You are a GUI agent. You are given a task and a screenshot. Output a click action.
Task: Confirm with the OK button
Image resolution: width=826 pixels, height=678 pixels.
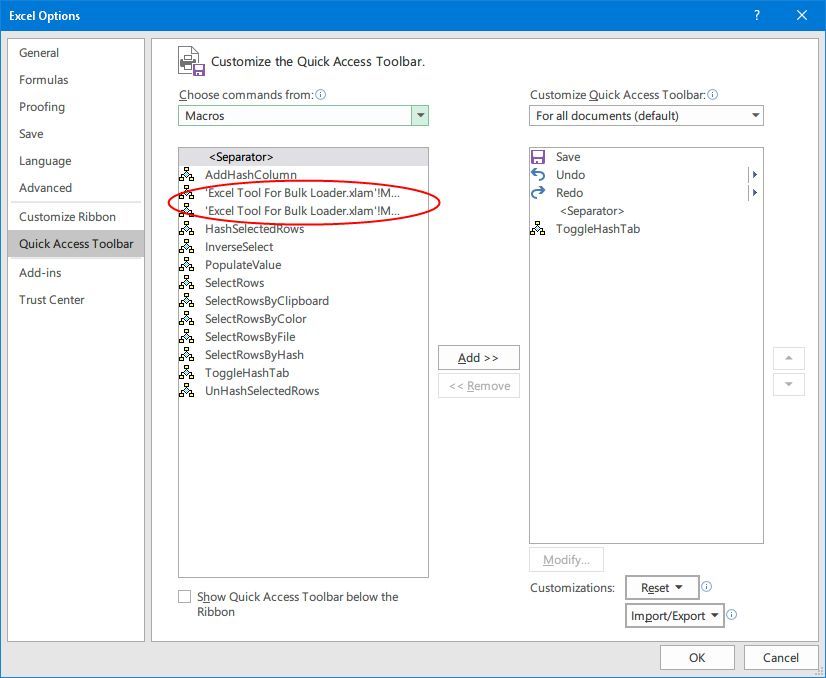click(x=697, y=657)
